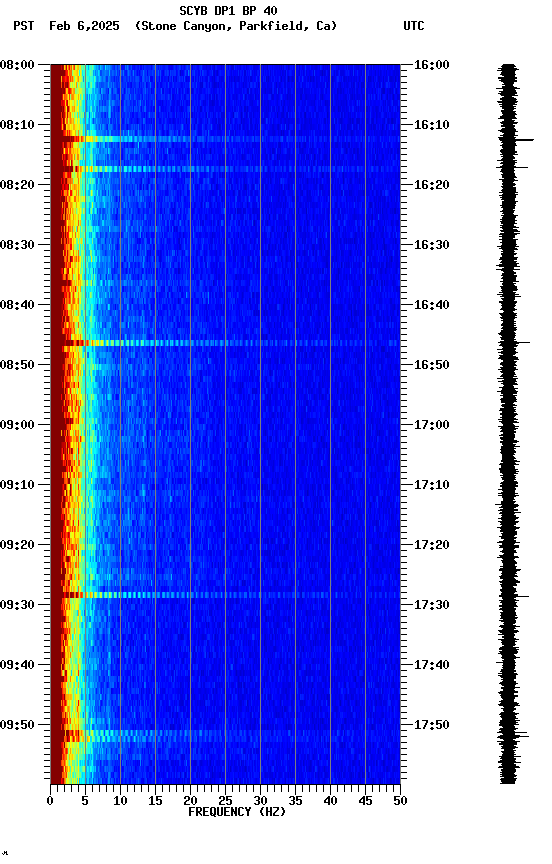Select the 09:00 PST time label
552x864 pixels.
[17, 425]
